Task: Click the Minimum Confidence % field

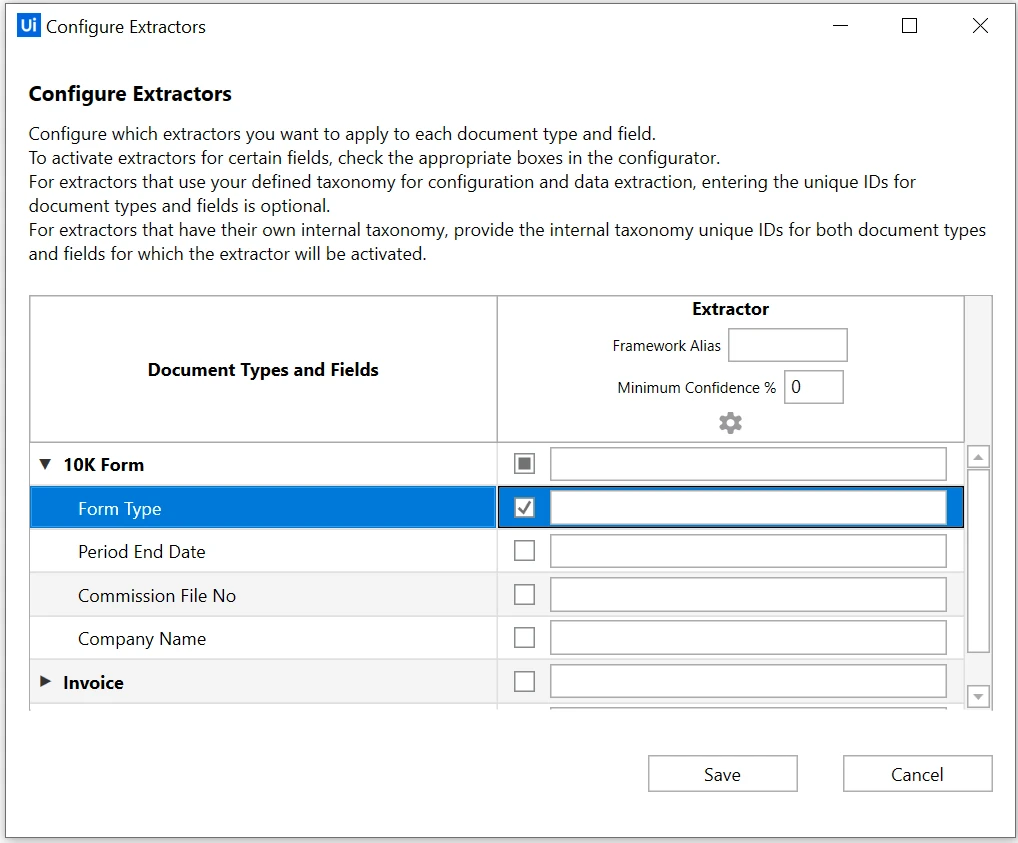Action: (813, 387)
